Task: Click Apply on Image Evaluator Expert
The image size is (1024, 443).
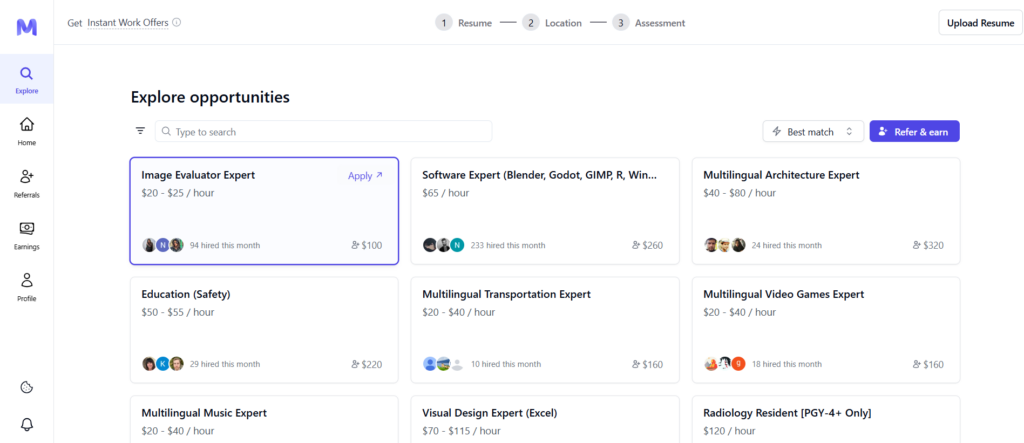Action: 365,176
